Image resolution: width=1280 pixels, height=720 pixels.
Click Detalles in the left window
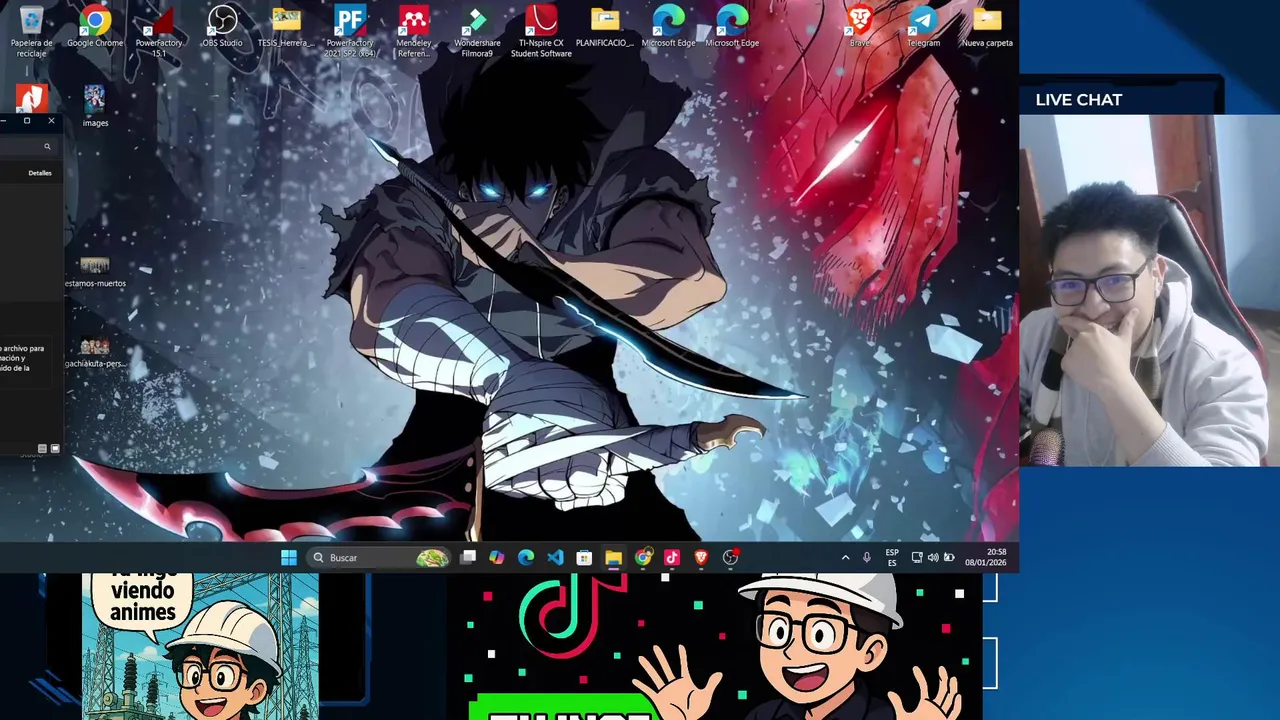[x=40, y=173]
